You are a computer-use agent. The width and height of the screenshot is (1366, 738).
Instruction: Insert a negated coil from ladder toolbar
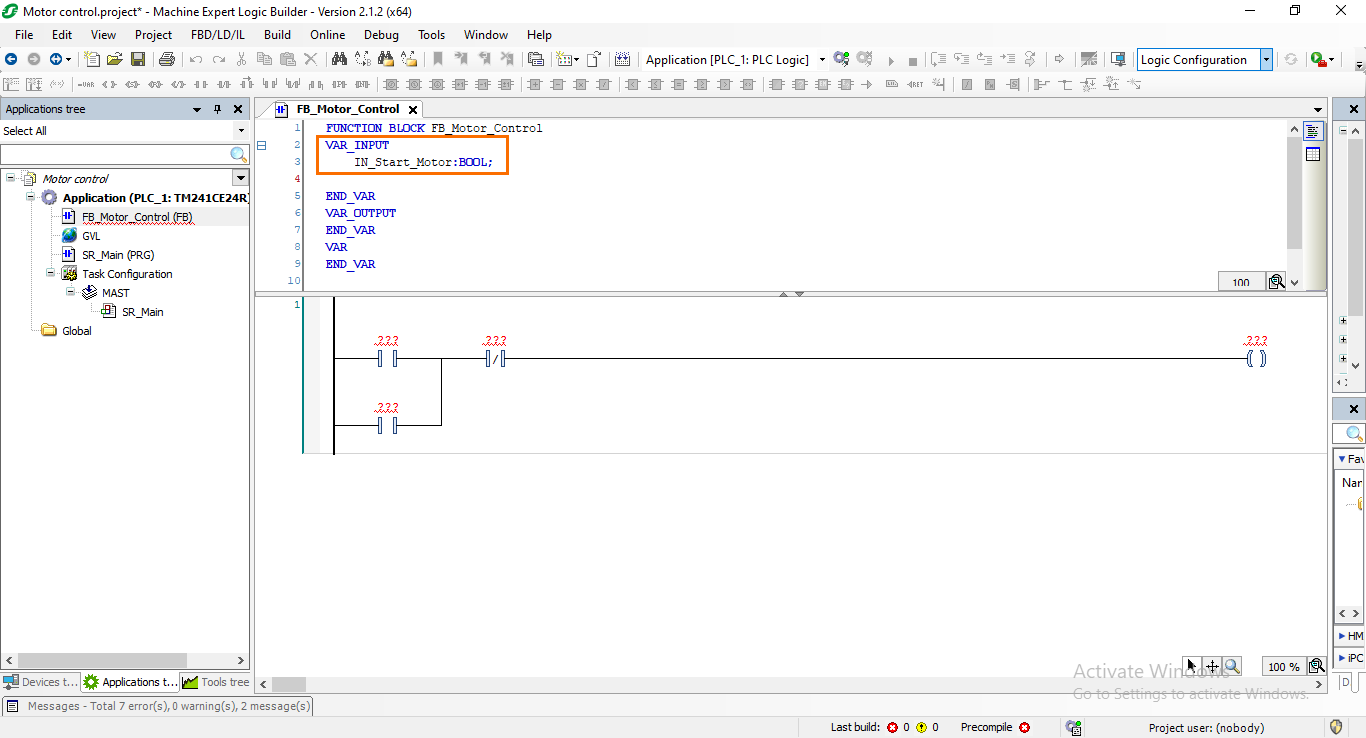[x=178, y=84]
